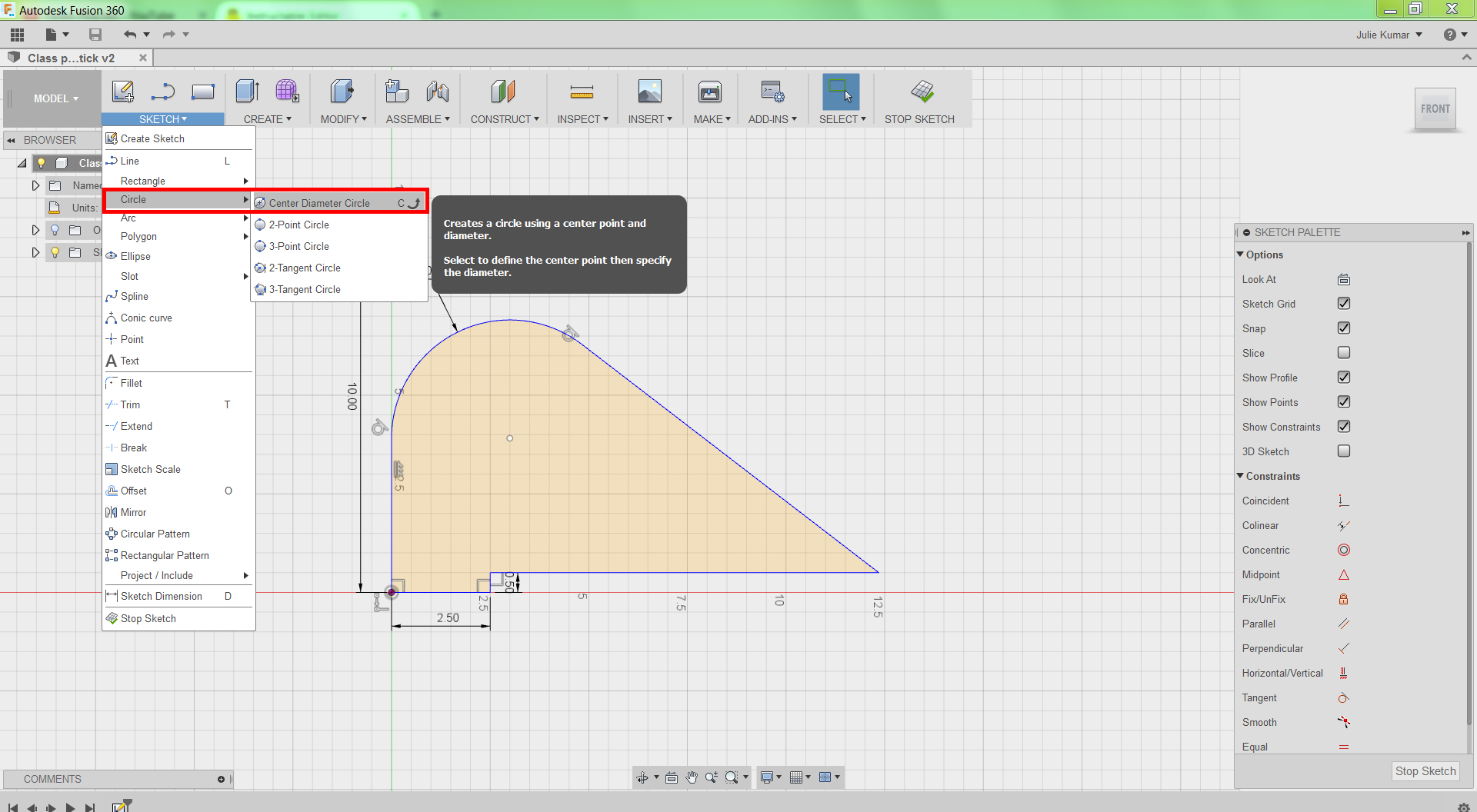Click the Joint icon in Assemble group
This screenshot has width=1477, height=812.
click(438, 92)
